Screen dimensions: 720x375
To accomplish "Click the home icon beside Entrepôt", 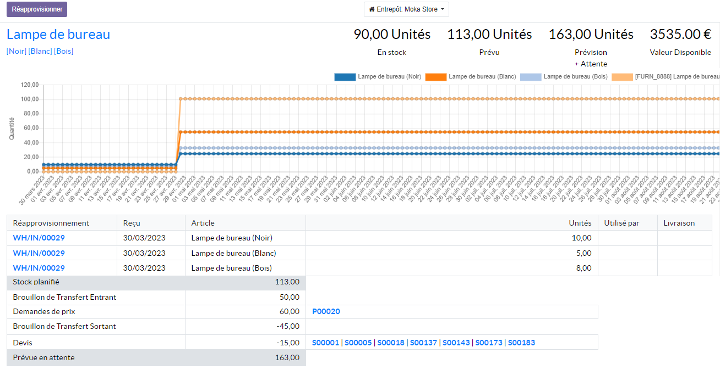I will (x=372, y=9).
